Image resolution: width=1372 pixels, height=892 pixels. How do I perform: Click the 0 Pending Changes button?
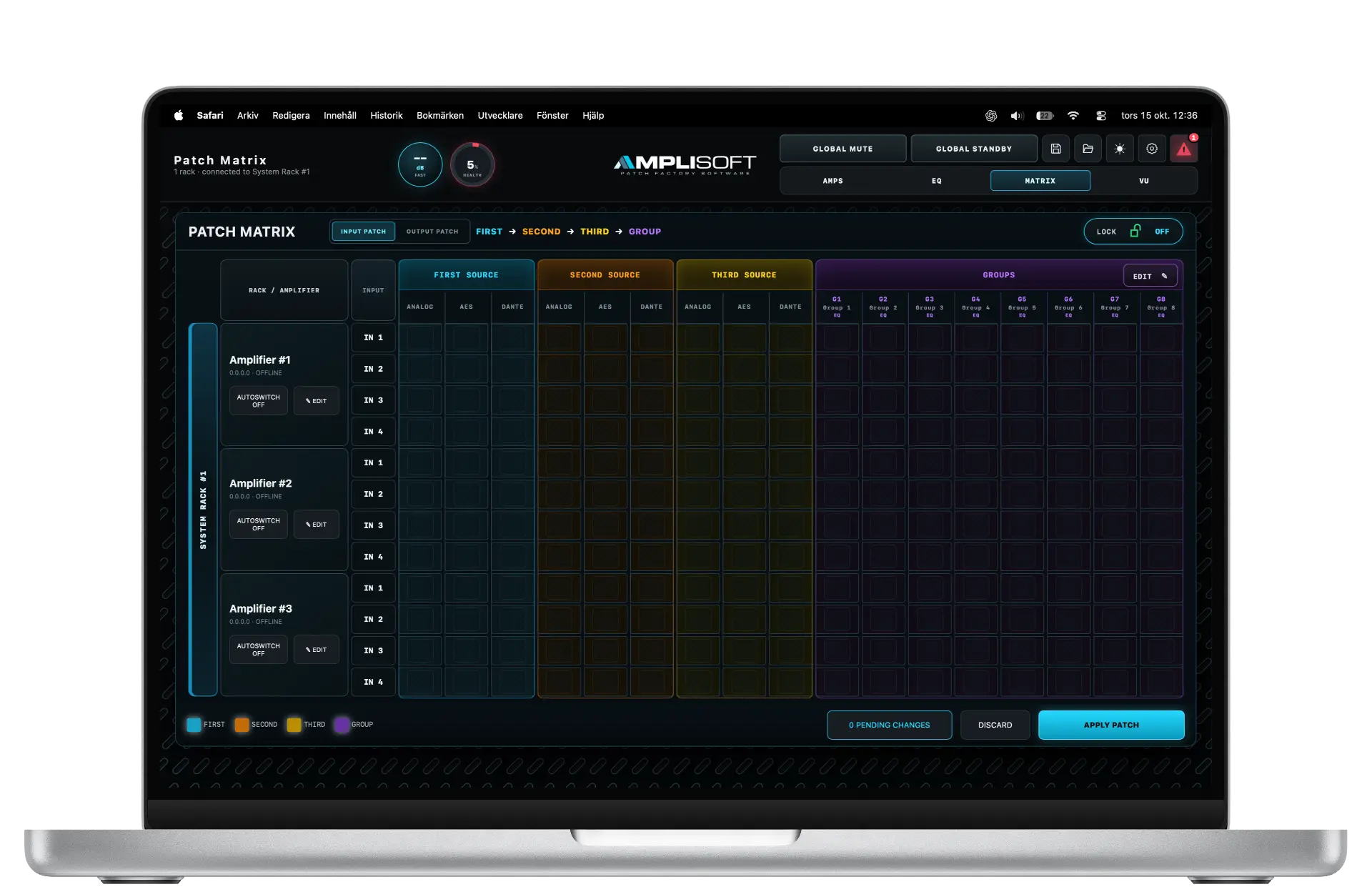click(x=889, y=725)
